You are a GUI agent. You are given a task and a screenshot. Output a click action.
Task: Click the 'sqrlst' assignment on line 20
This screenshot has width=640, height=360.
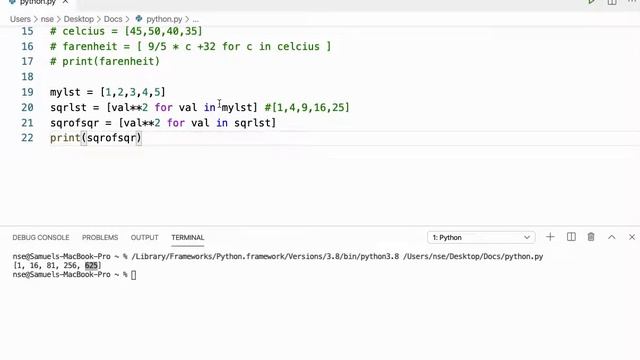pyautogui.click(x=154, y=108)
